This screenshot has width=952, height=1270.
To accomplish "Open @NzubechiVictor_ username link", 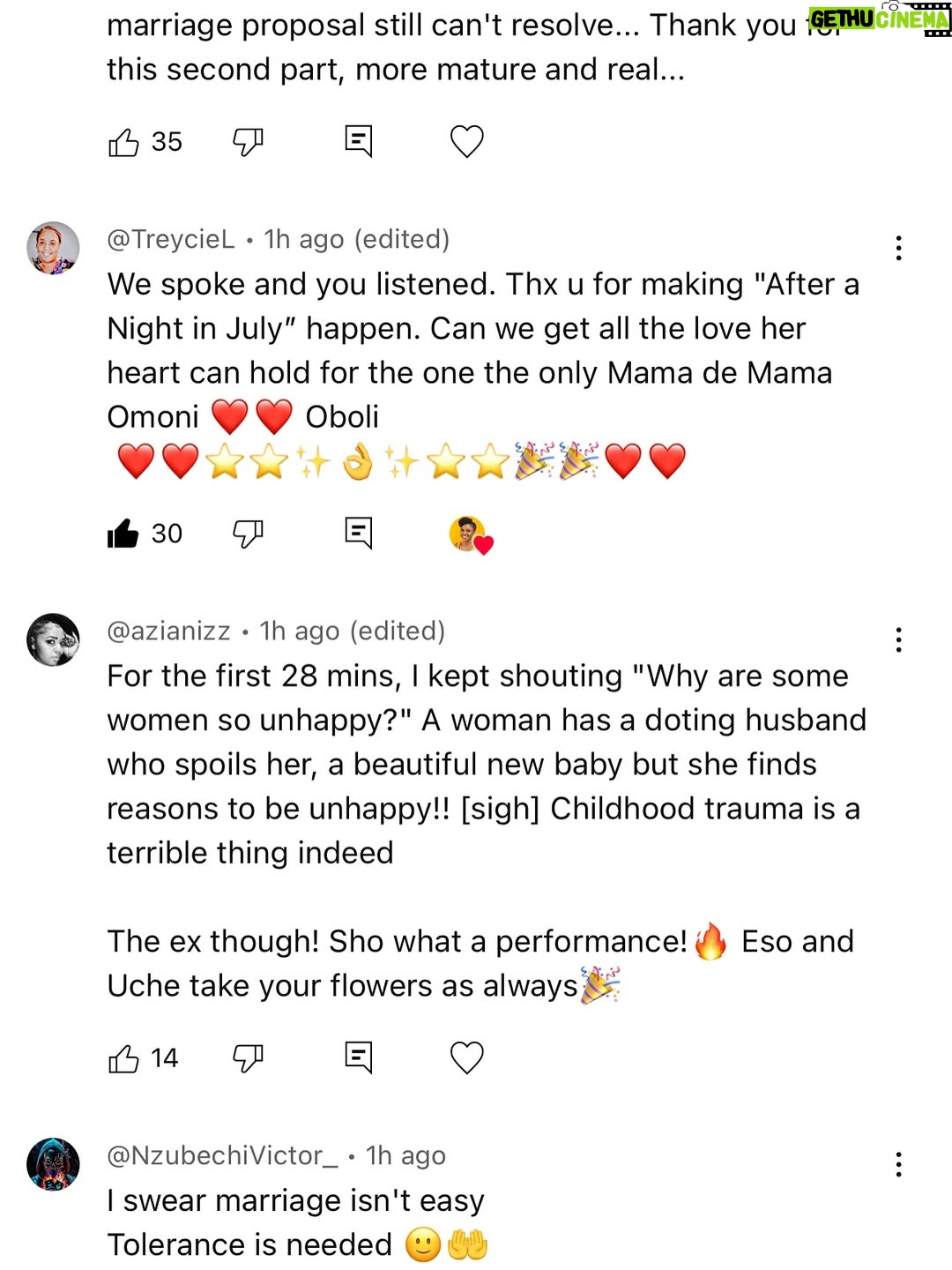I will coord(222,1155).
